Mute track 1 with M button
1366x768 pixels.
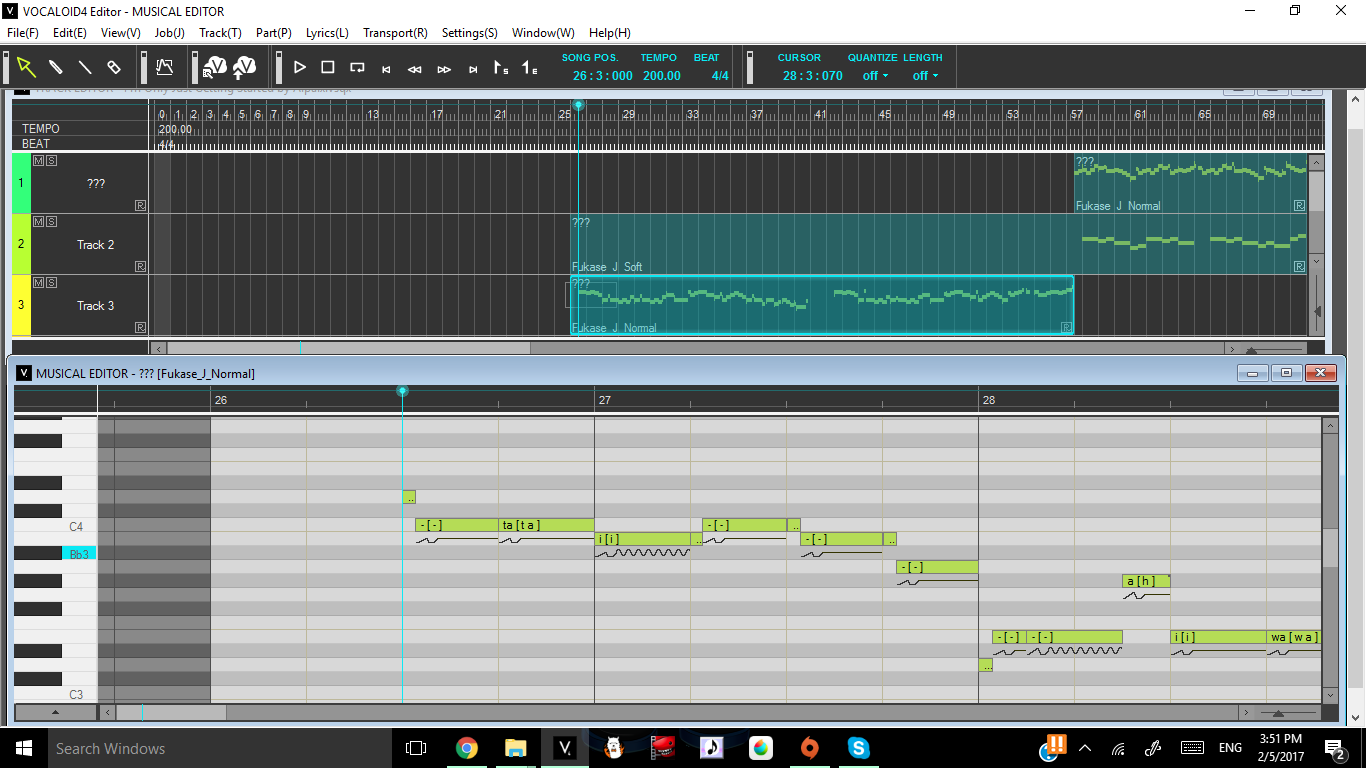(39, 160)
